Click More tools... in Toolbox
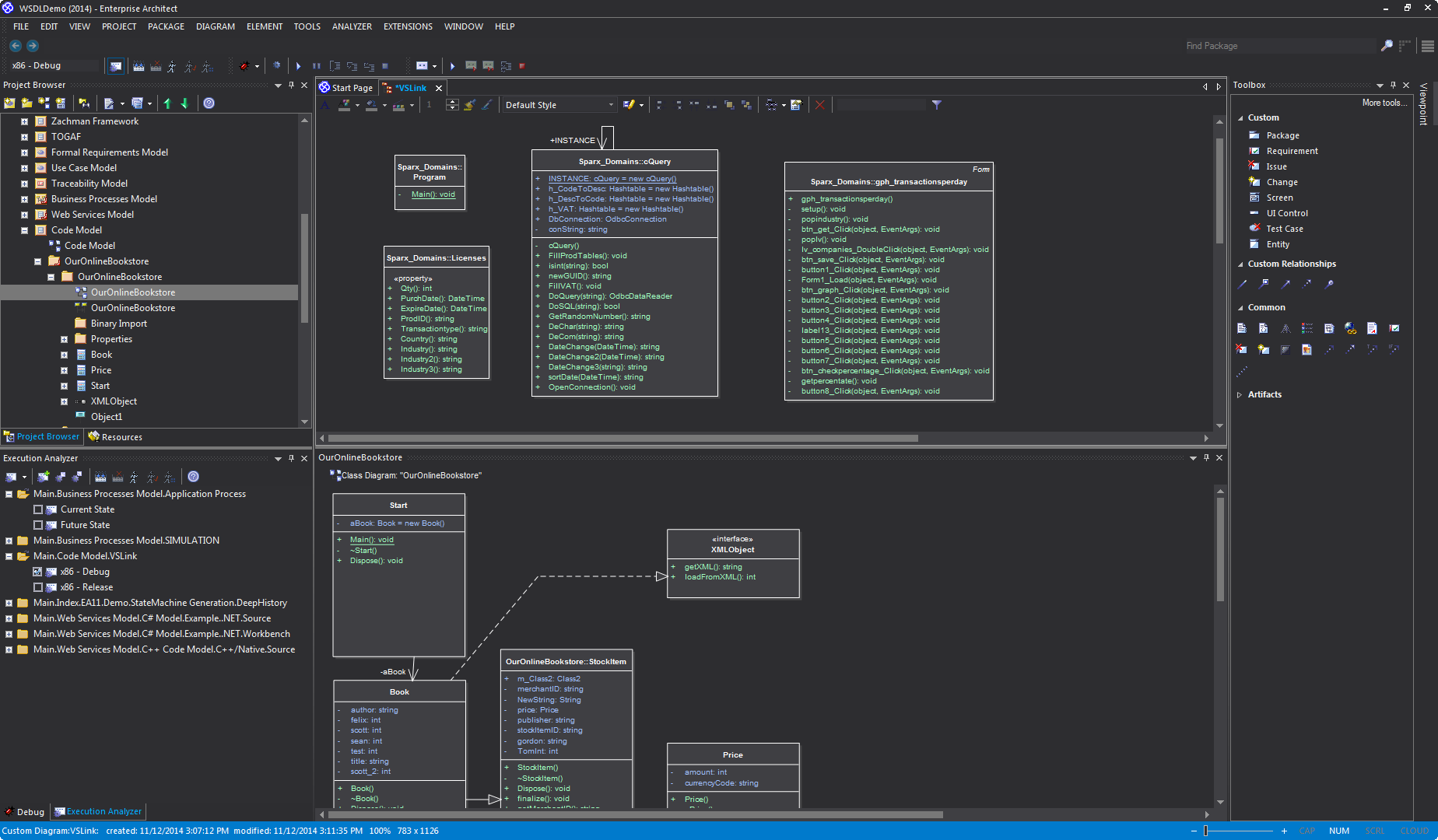The image size is (1438, 840). click(x=1384, y=103)
